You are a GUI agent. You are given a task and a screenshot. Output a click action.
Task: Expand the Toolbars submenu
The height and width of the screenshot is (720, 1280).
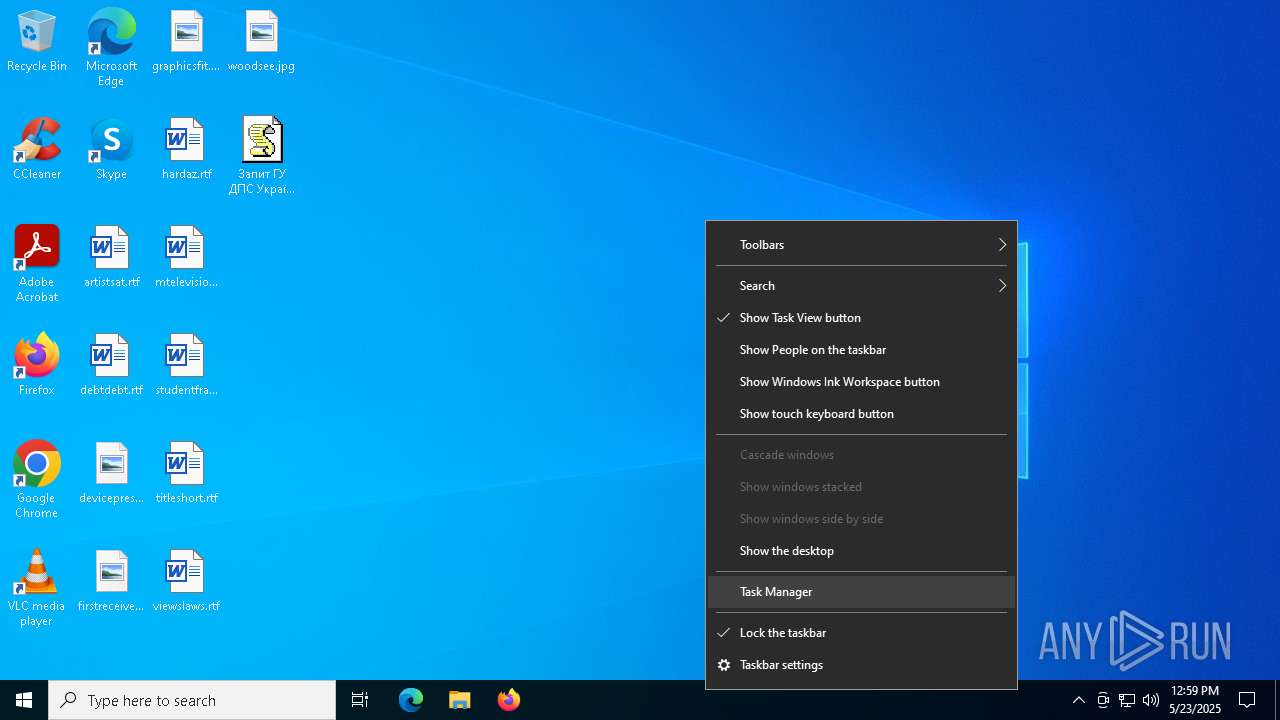[x=861, y=245]
